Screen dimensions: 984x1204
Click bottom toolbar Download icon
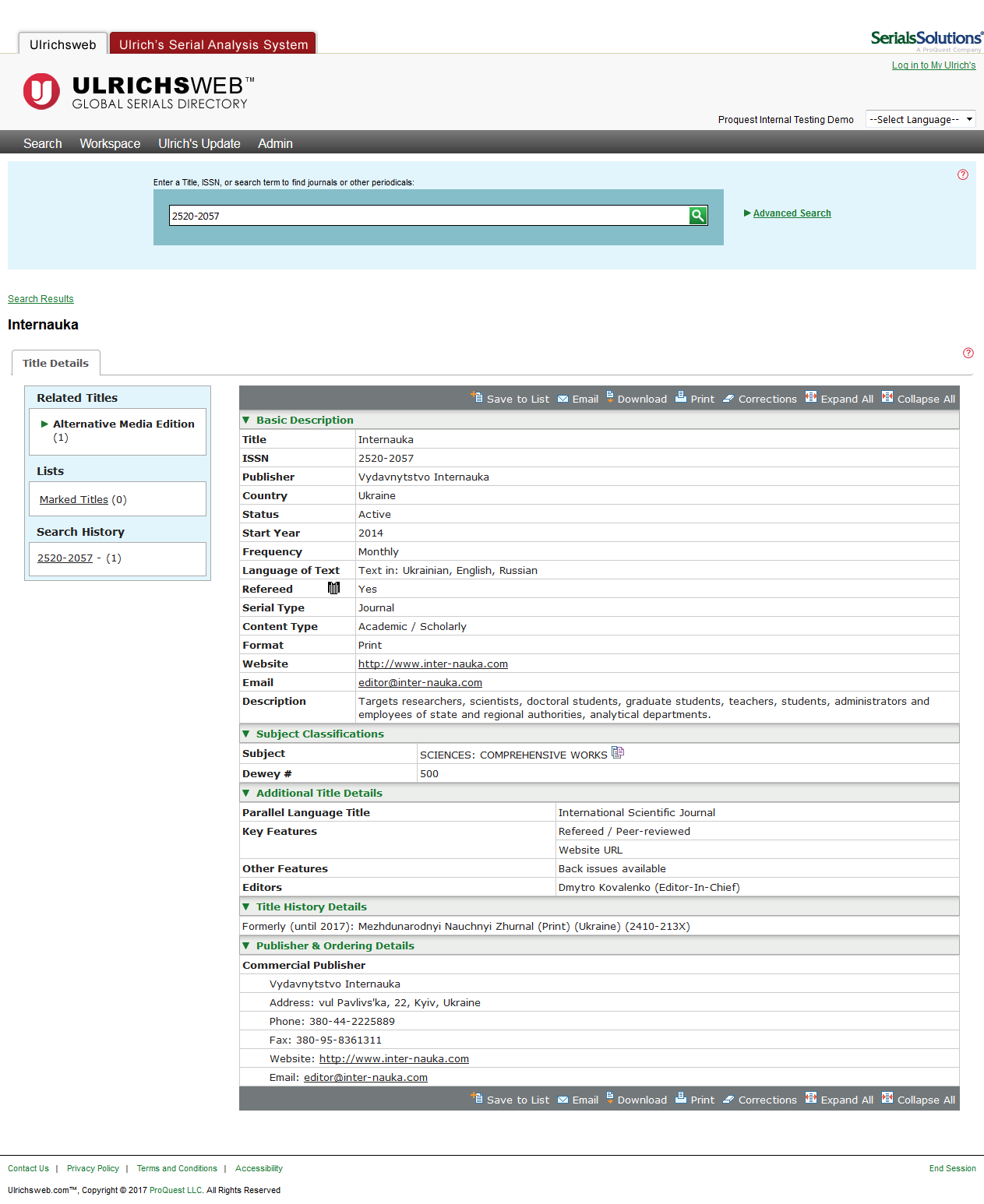tap(610, 1097)
